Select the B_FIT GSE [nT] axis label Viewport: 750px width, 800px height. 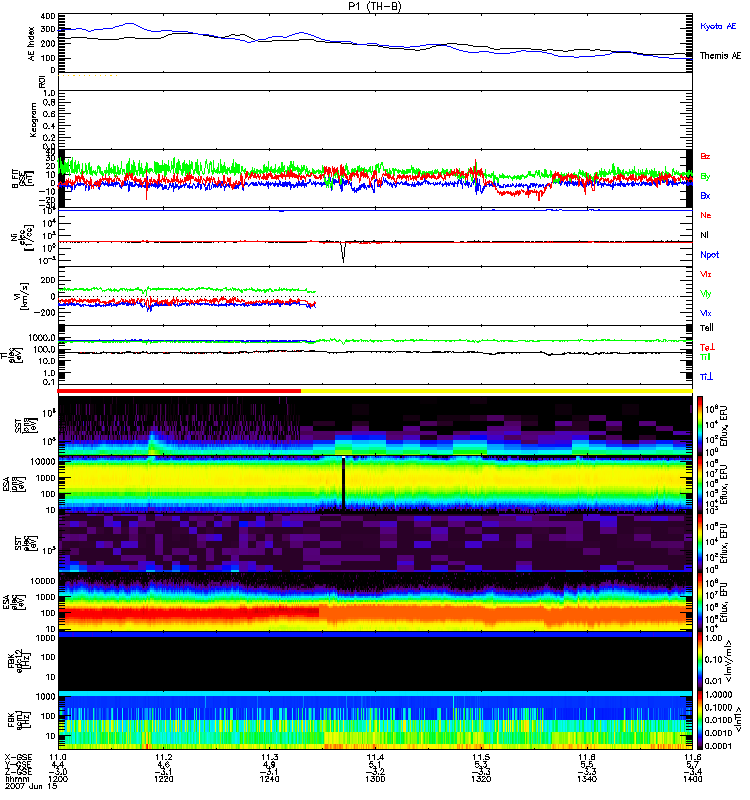23,178
